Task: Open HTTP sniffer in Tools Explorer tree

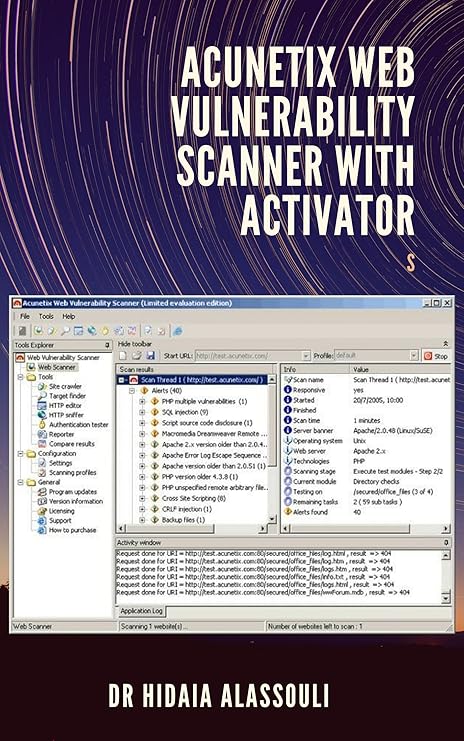Action: point(66,414)
